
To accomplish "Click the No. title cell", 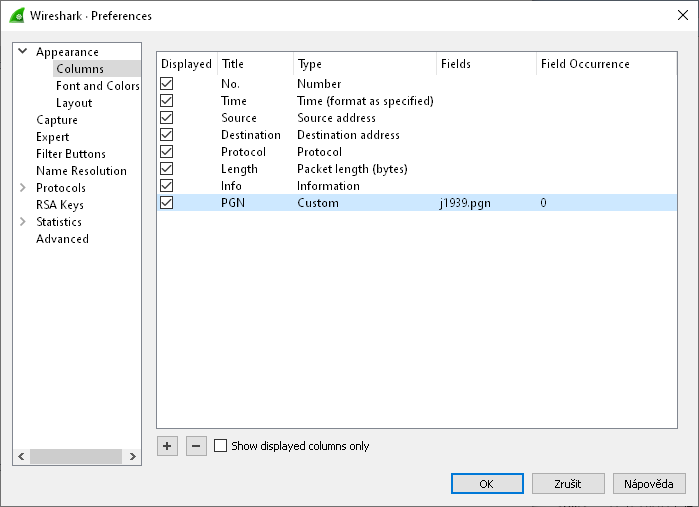I will pos(230,84).
